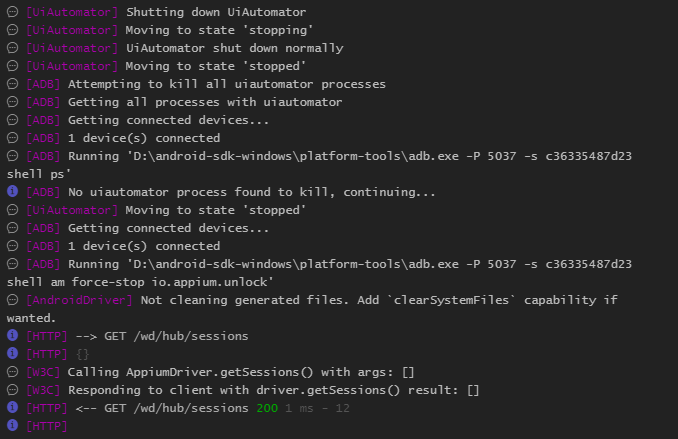The width and height of the screenshot is (678, 439).
Task: Click info icon beside '<-- GET /wd/hub/sessions'
Action: (x=13, y=407)
